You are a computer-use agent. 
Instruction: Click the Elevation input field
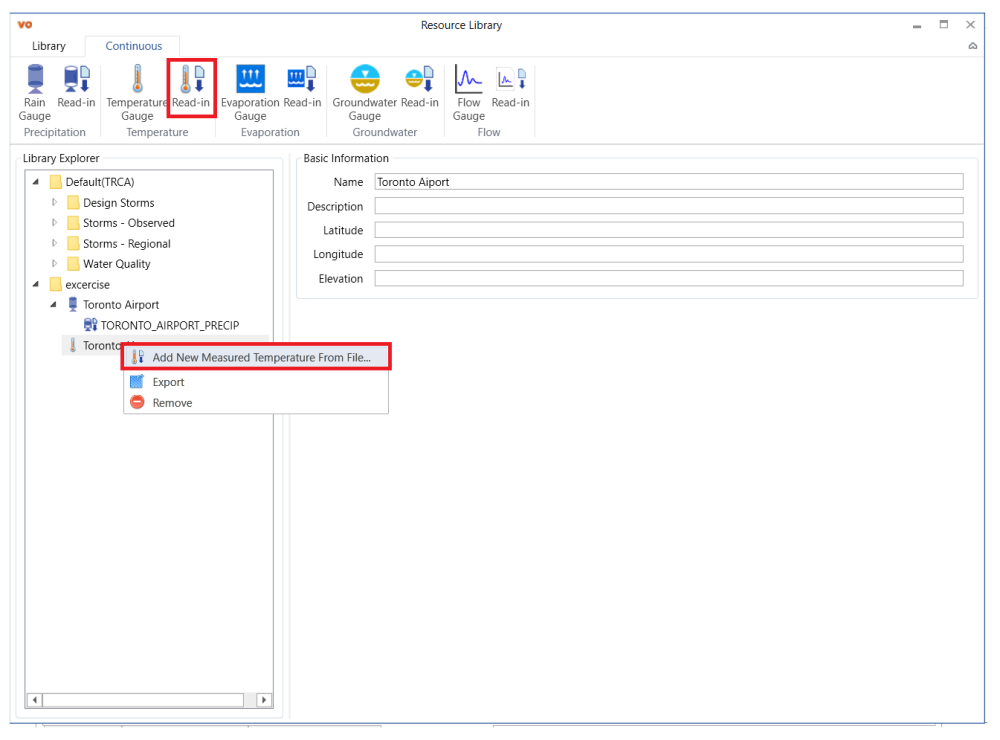click(668, 278)
